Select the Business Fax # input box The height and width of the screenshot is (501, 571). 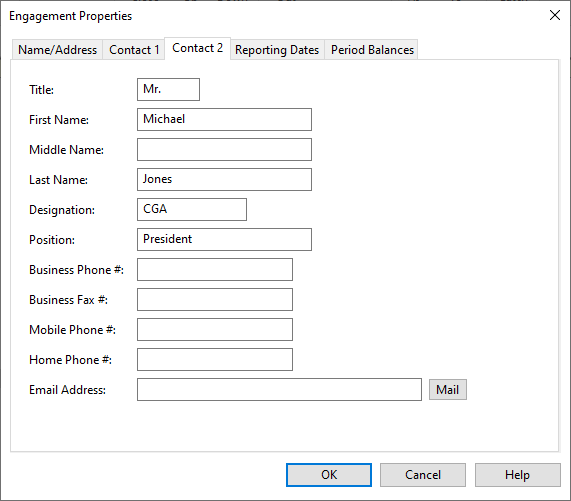(x=215, y=299)
